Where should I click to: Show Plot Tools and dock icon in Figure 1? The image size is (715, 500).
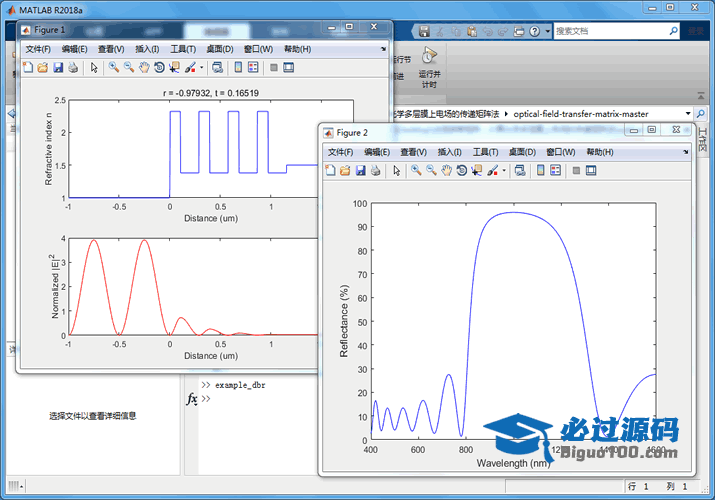pos(289,67)
